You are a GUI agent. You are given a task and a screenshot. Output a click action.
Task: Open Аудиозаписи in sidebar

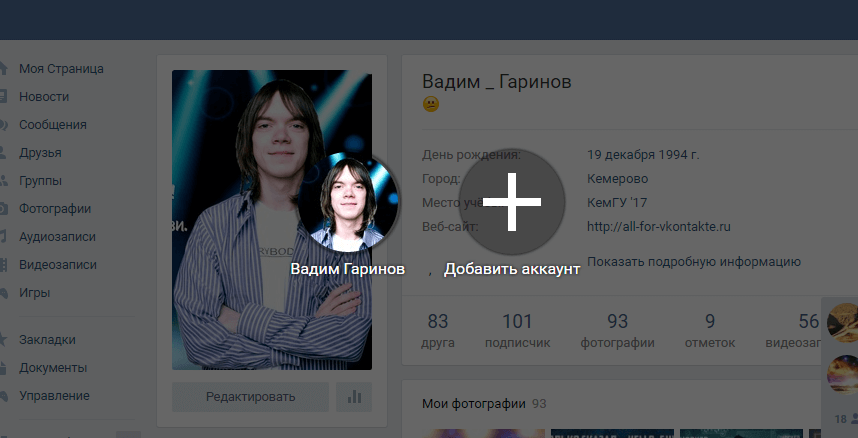coord(57,237)
